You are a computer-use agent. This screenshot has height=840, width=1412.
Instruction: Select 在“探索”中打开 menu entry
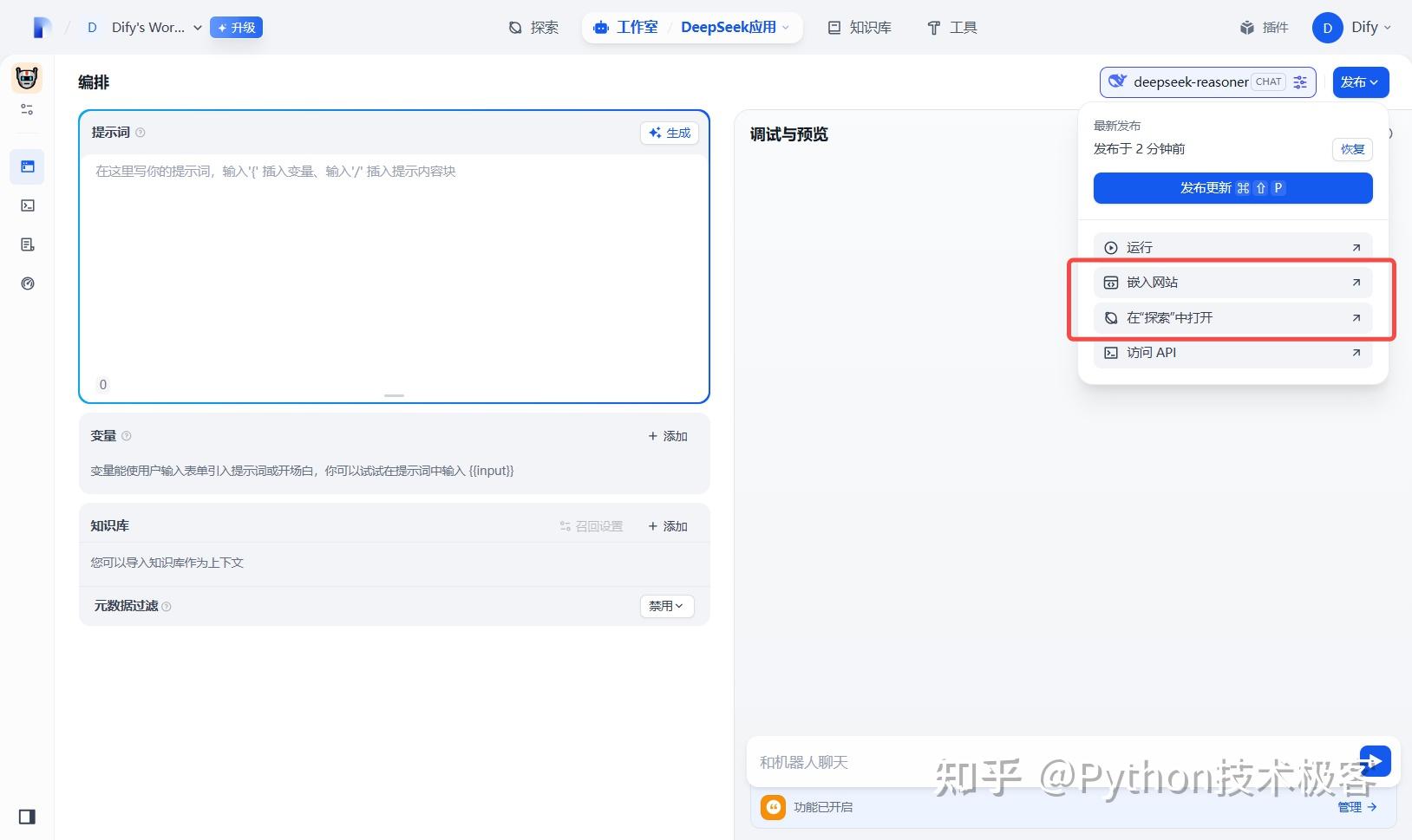pos(1232,318)
